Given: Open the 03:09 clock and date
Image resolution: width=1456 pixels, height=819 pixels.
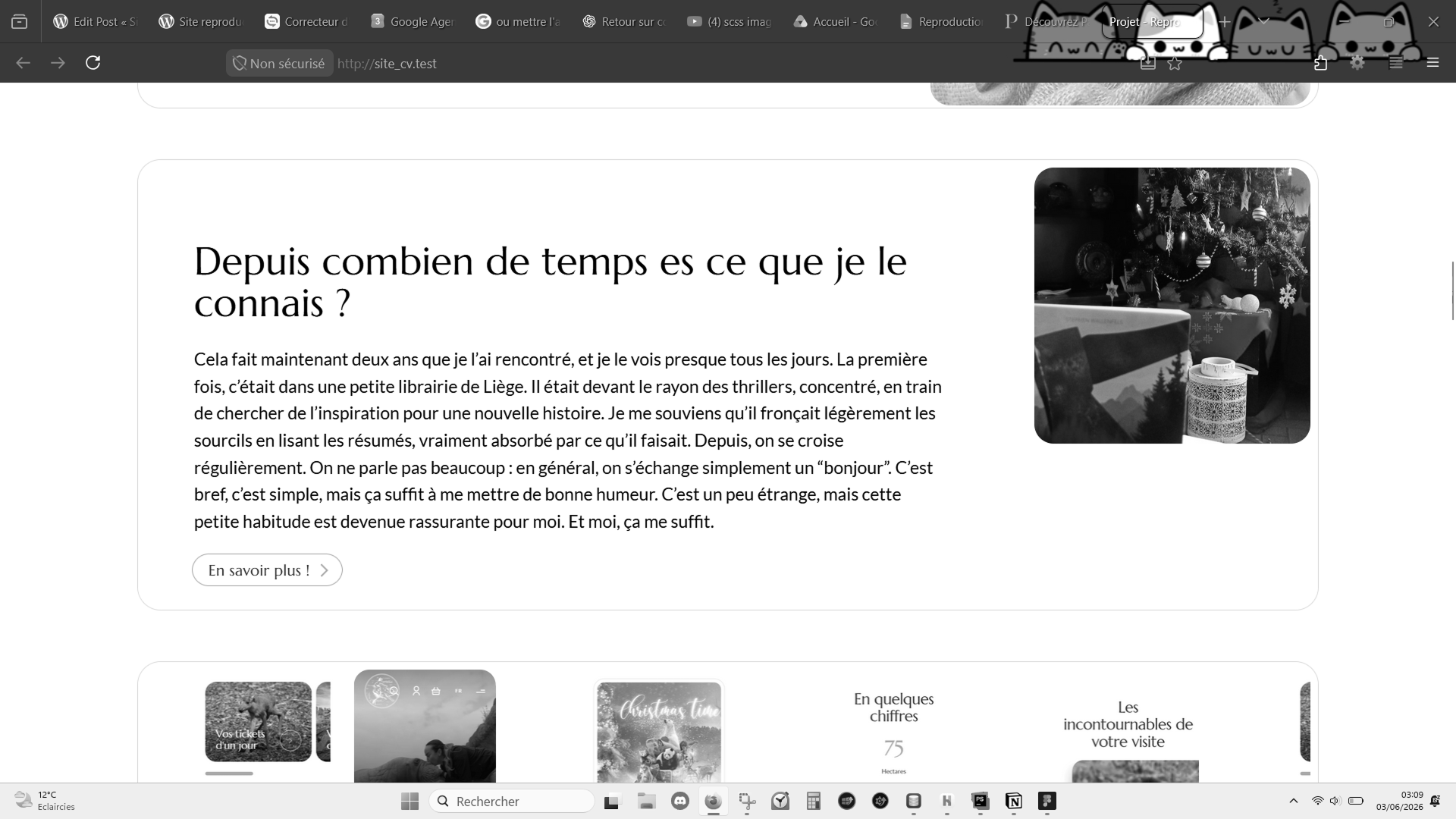Looking at the screenshot, I should click(1400, 802).
